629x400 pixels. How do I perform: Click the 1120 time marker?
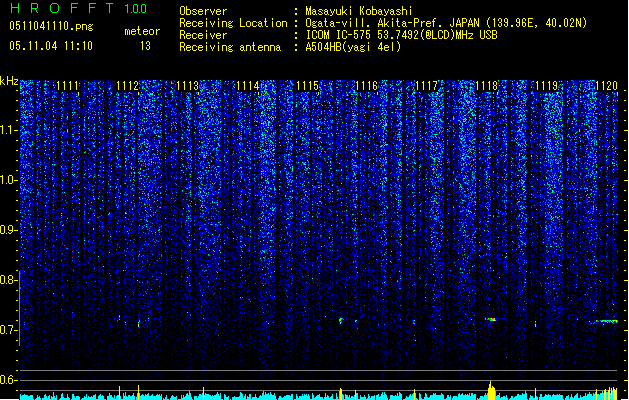point(607,86)
